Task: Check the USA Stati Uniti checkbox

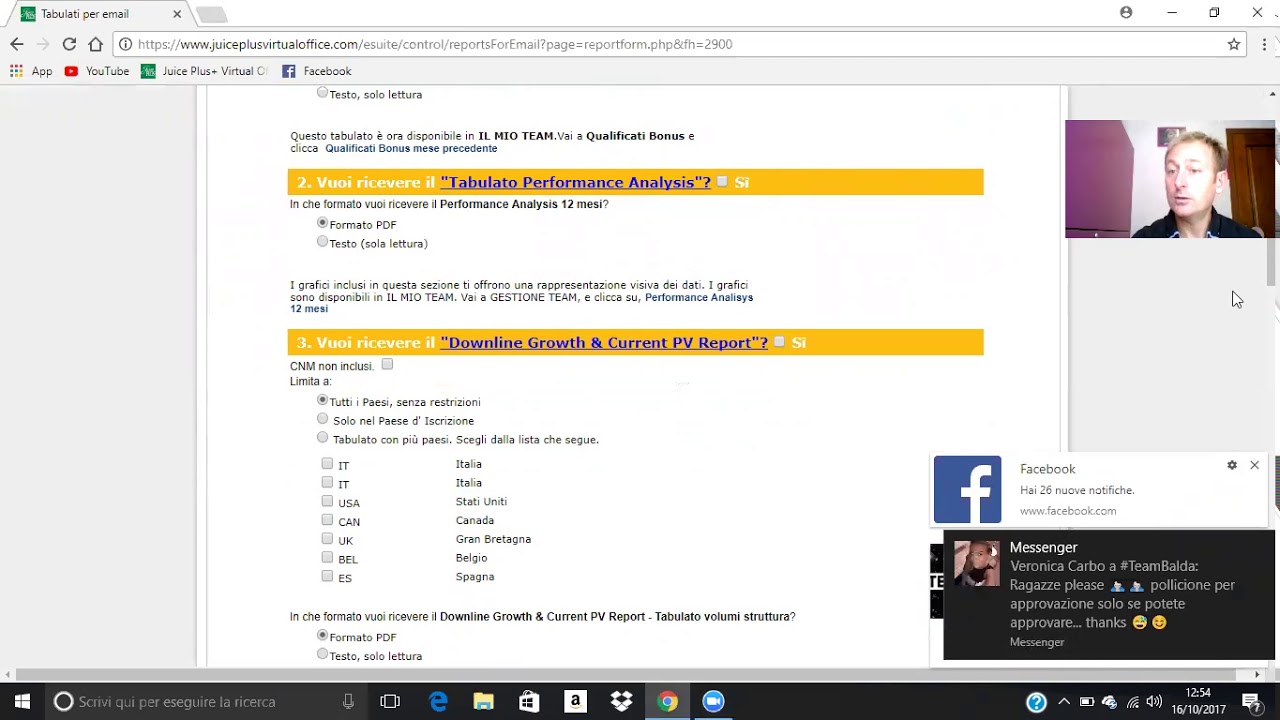Action: click(x=327, y=501)
